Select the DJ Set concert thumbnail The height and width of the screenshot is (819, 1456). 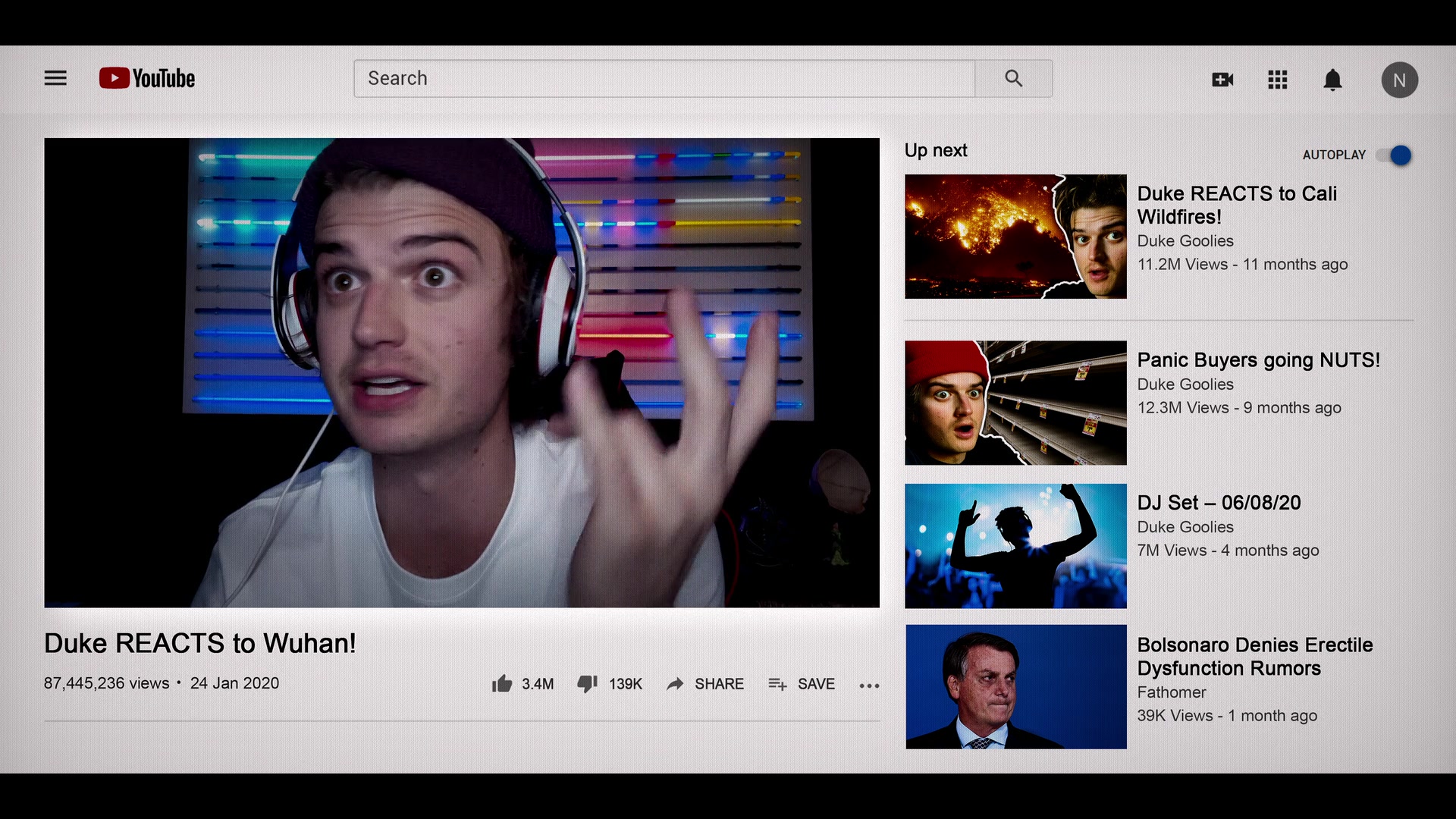(1015, 546)
